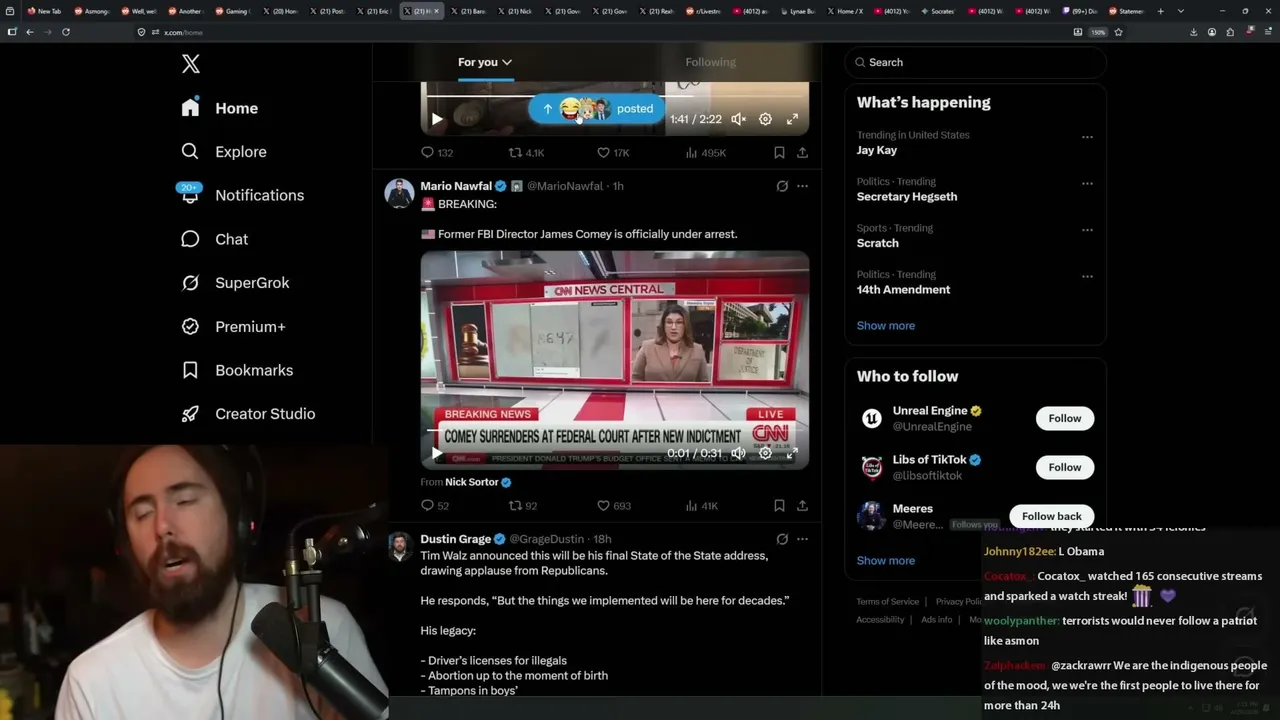Open settings gear on the 2:22 video
The image size is (1280, 720).
pyautogui.click(x=765, y=119)
